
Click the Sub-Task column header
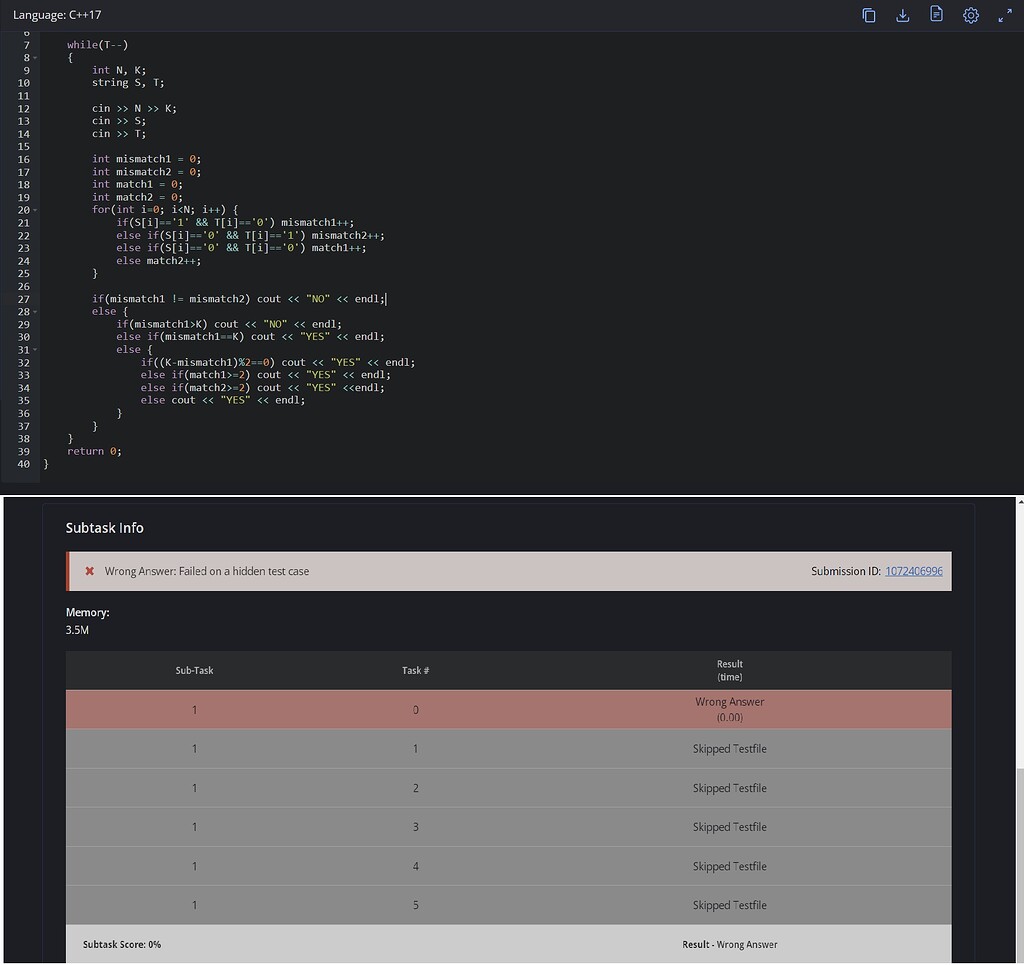(x=194, y=670)
